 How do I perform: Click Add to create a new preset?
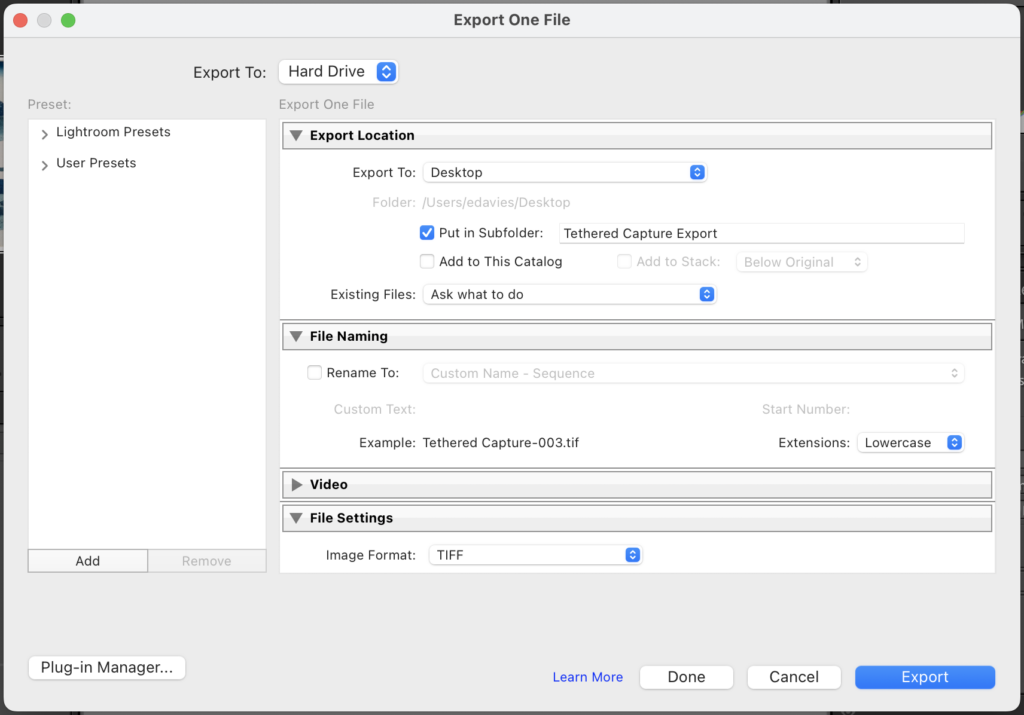pyautogui.click(x=87, y=560)
